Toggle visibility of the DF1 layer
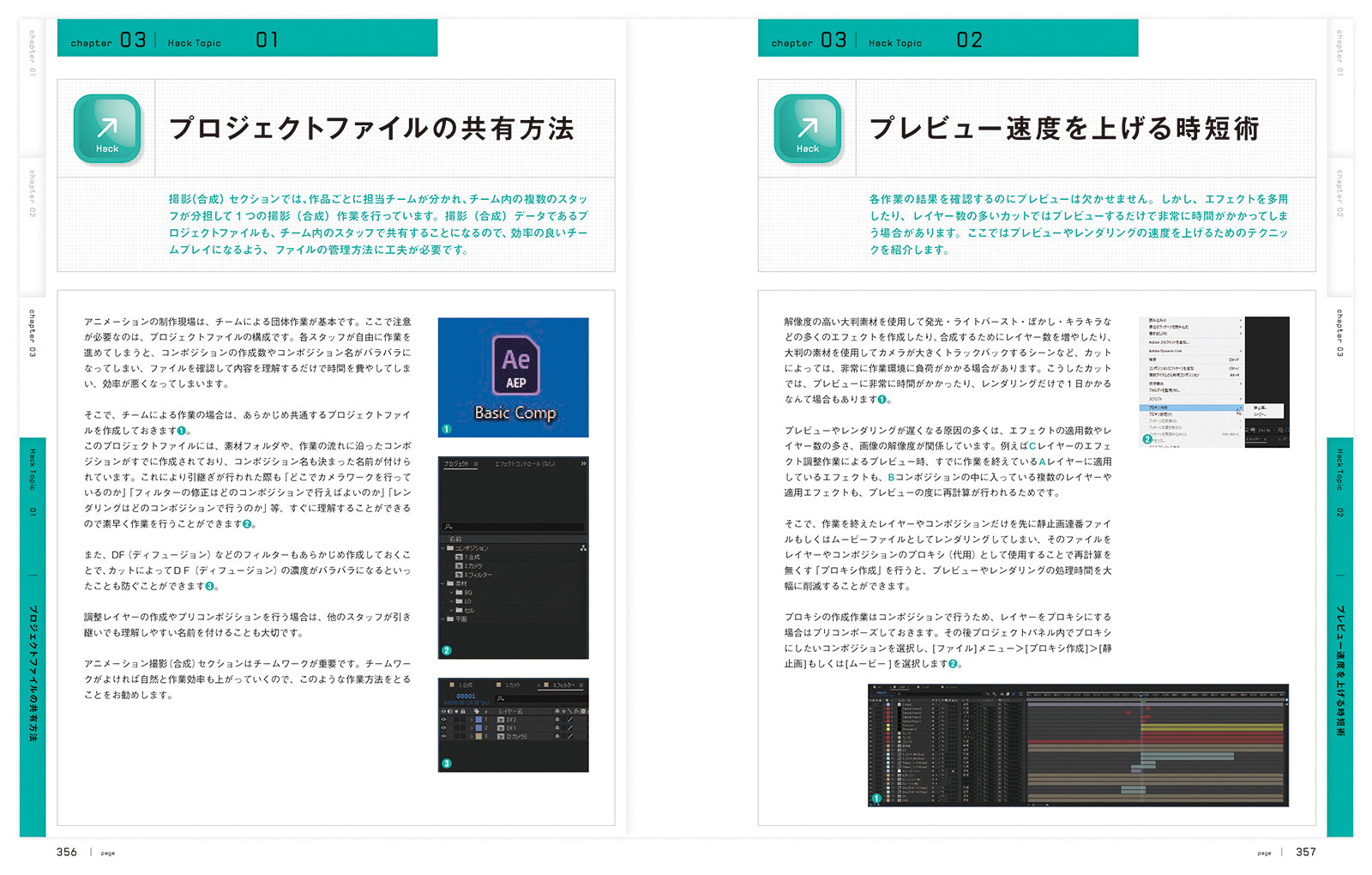Image resolution: width=1372 pixels, height=875 pixels. pos(443,727)
